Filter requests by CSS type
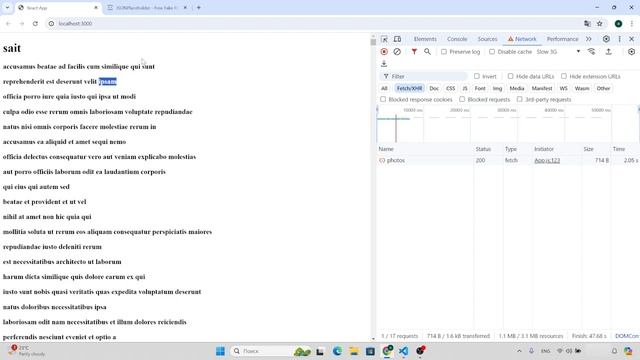Viewport: 640px width, 360px height. (451, 88)
